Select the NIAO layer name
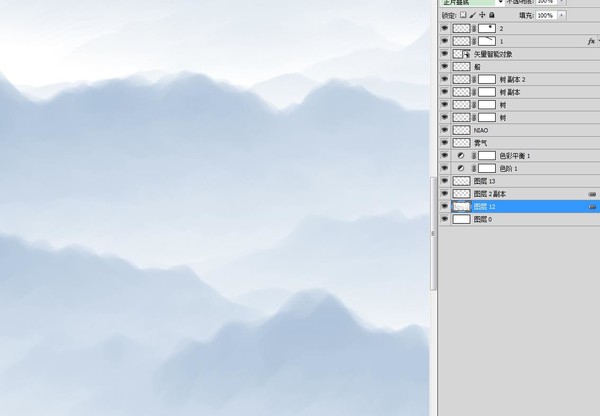Screen dimensions: 600x416 pyautogui.click(x=481, y=131)
